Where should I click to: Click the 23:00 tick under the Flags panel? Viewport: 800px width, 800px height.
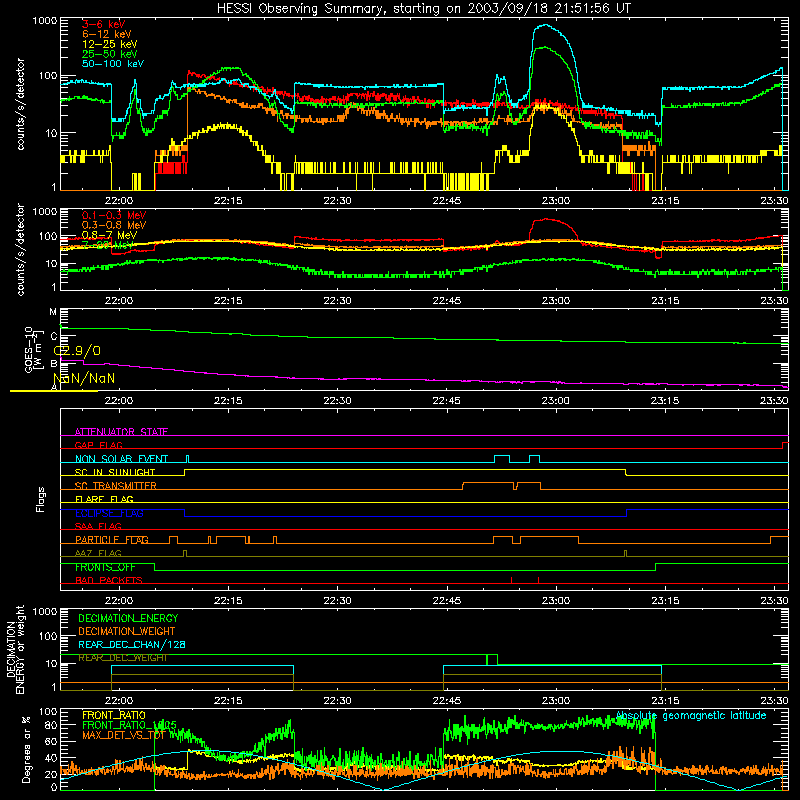tap(556, 601)
